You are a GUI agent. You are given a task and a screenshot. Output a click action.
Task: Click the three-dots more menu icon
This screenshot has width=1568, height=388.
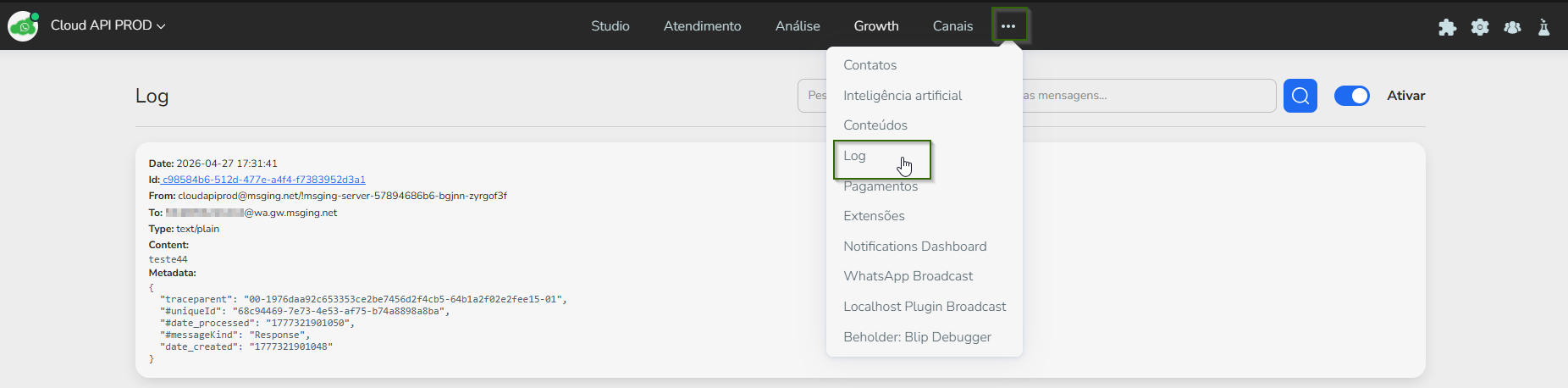(x=1008, y=26)
